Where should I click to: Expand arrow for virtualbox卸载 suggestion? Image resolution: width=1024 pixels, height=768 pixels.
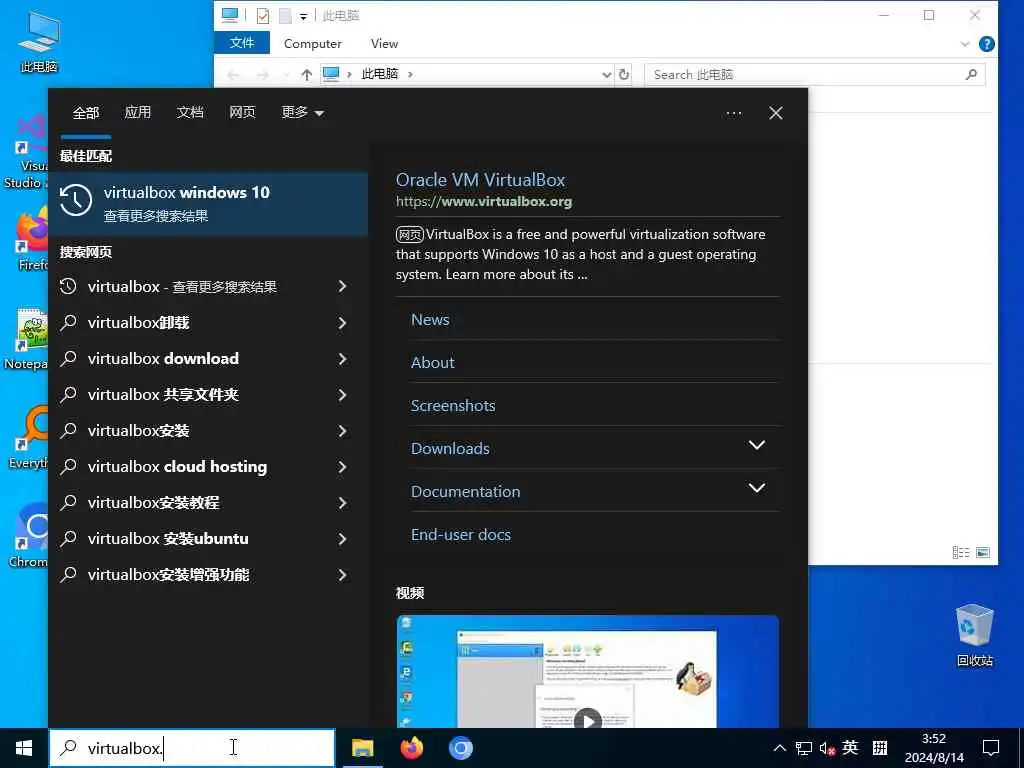tap(342, 323)
